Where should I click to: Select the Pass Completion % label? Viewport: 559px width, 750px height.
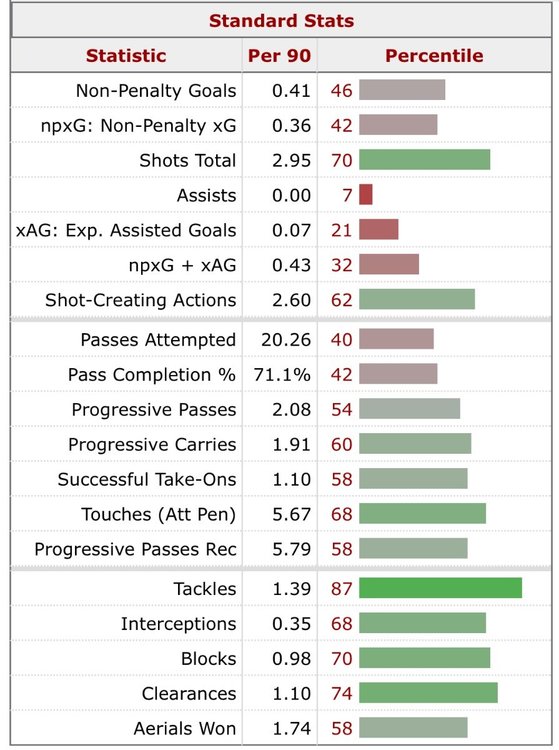[152, 375]
